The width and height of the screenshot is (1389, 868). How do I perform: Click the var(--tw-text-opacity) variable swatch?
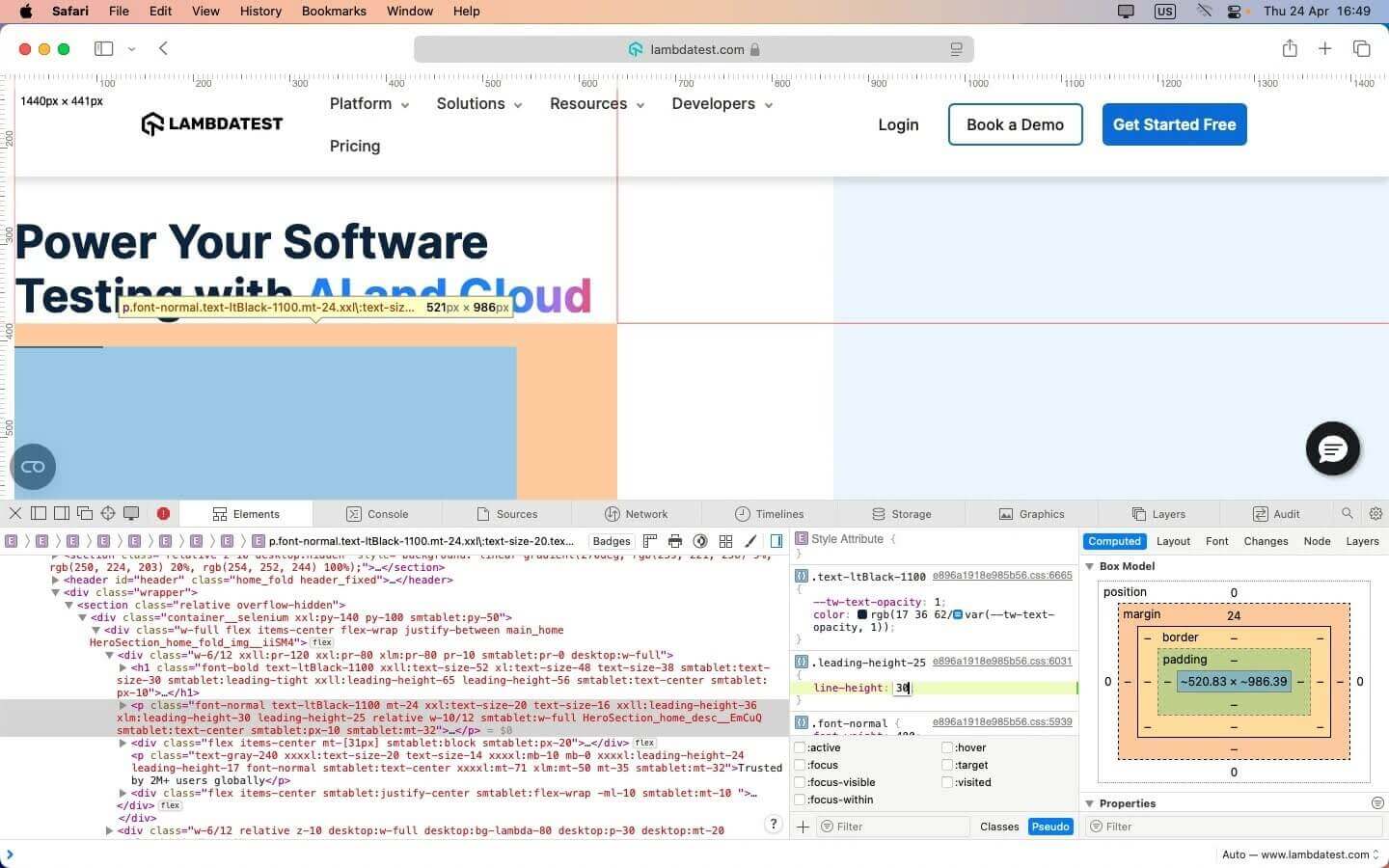point(957,614)
